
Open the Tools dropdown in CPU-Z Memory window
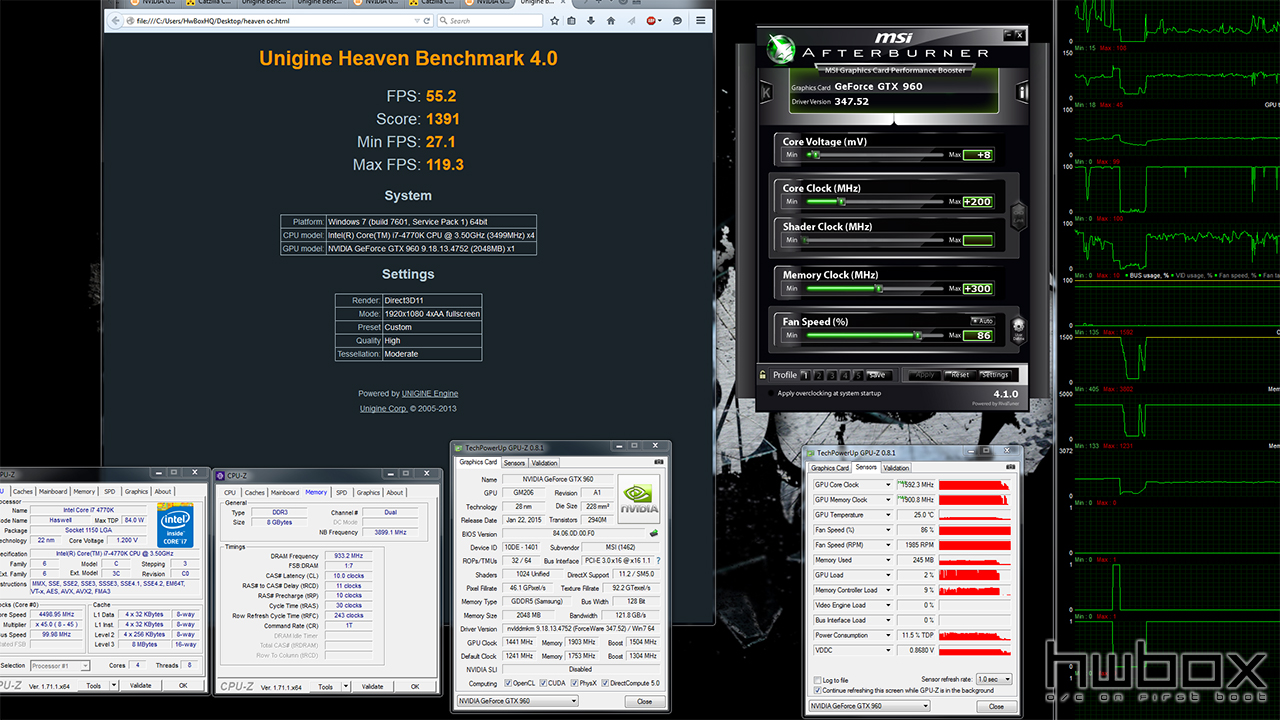pos(344,686)
